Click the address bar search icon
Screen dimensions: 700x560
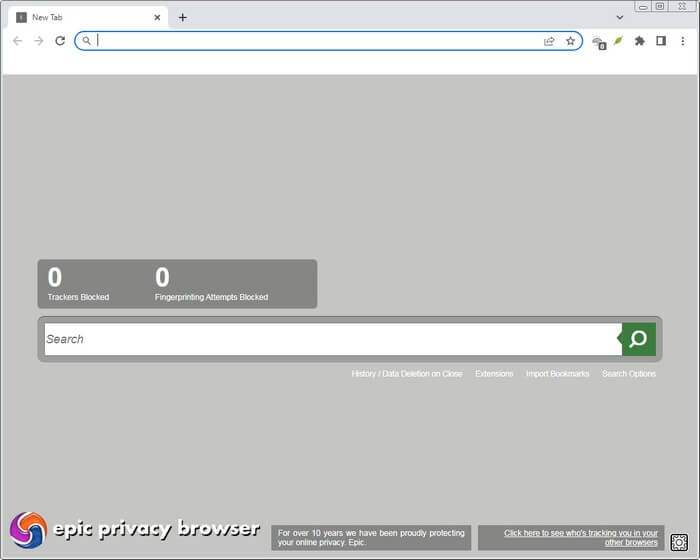(86, 41)
